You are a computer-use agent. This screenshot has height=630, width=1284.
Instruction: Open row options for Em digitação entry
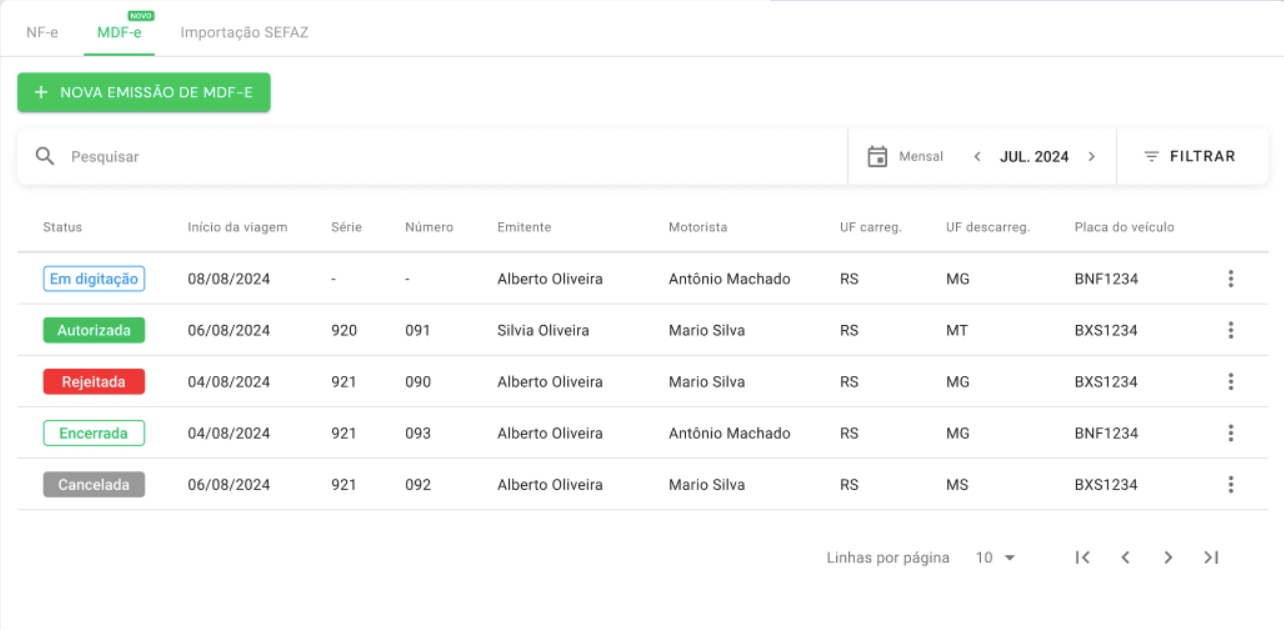tap(1230, 279)
